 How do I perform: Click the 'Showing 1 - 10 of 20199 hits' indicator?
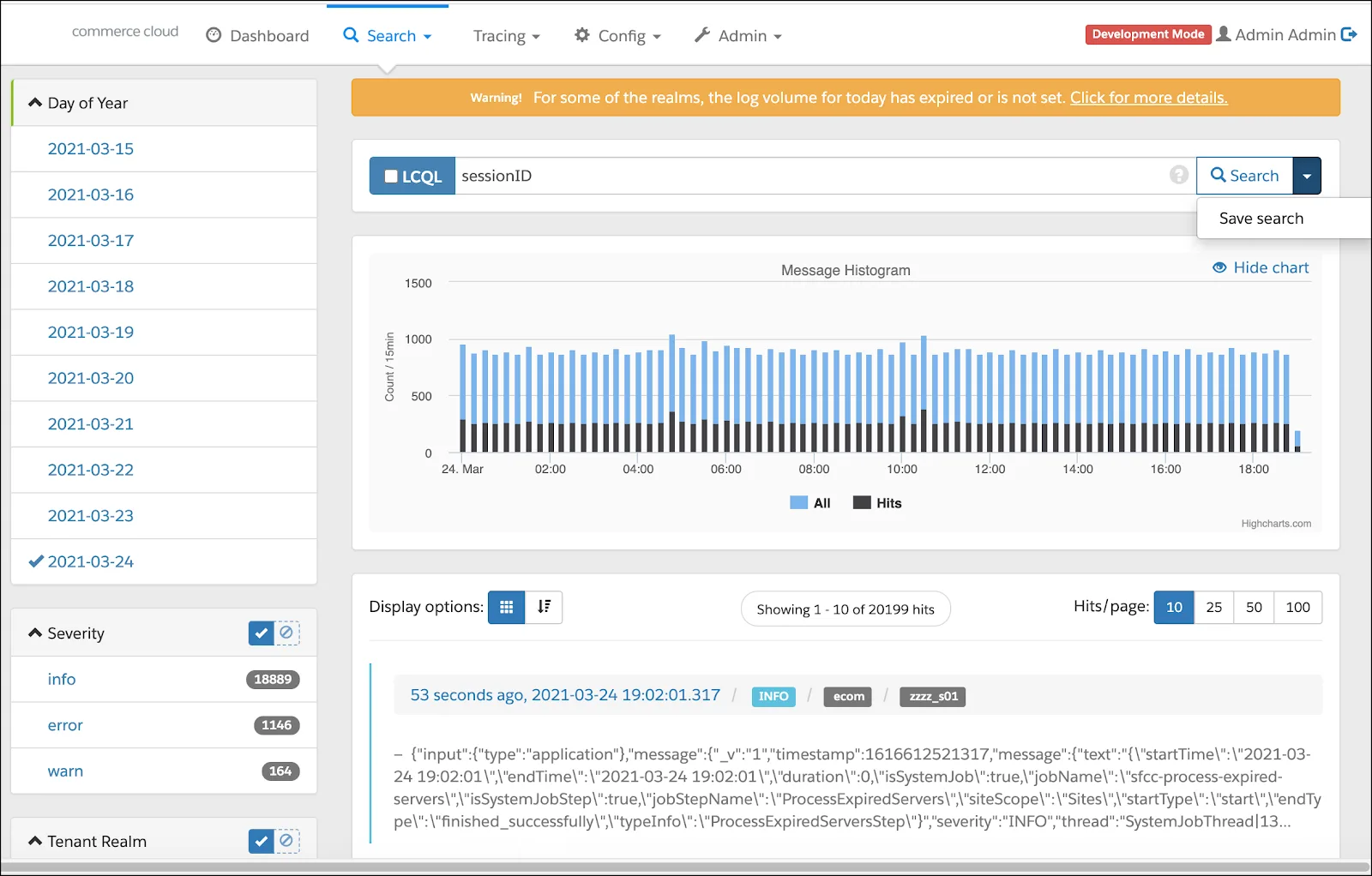point(845,609)
